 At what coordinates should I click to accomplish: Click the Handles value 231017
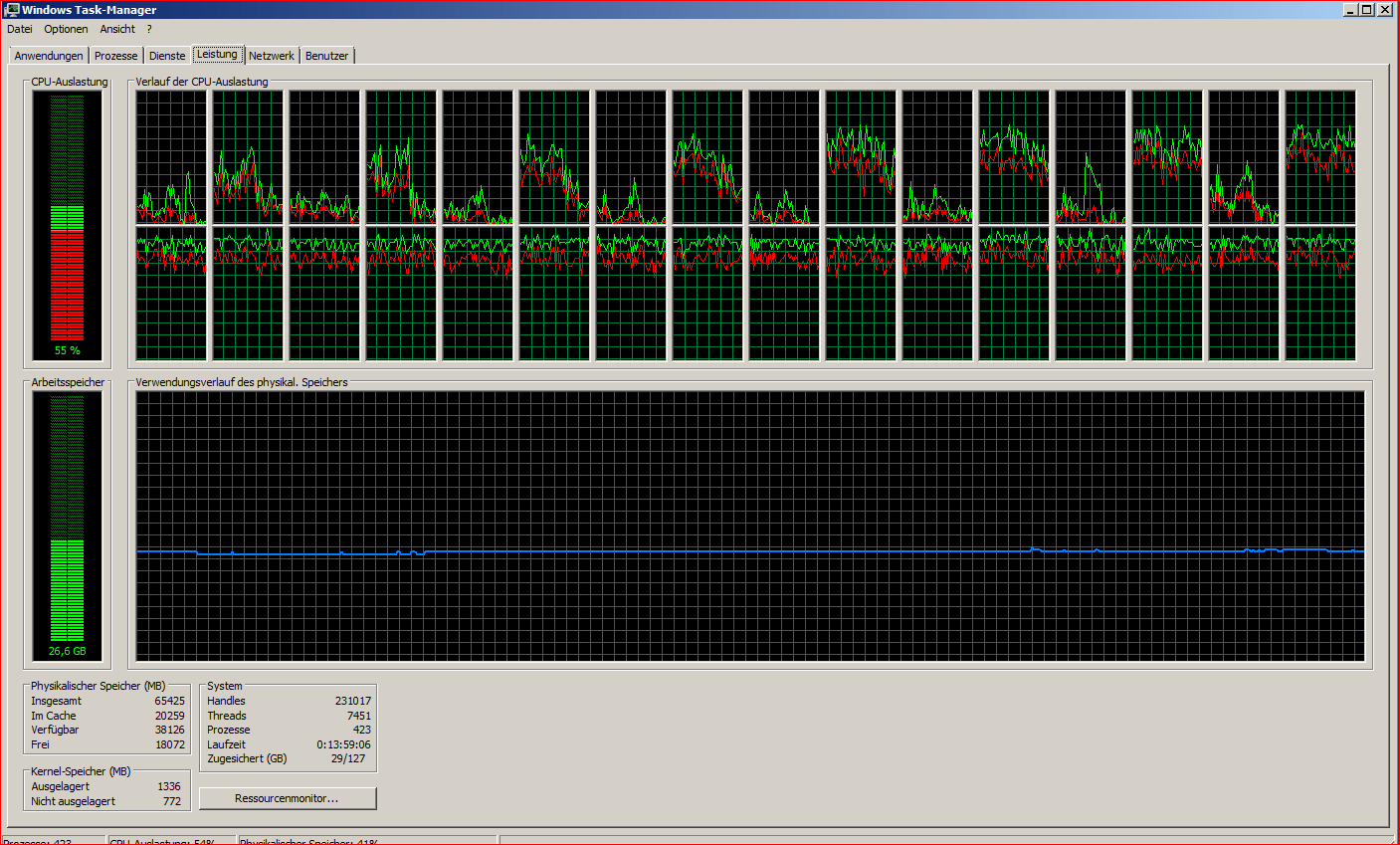click(353, 701)
